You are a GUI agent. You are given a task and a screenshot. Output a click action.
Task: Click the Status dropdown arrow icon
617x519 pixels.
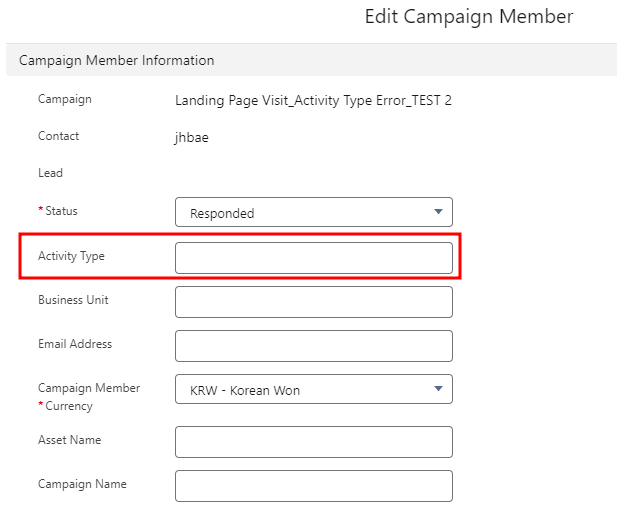[438, 212]
